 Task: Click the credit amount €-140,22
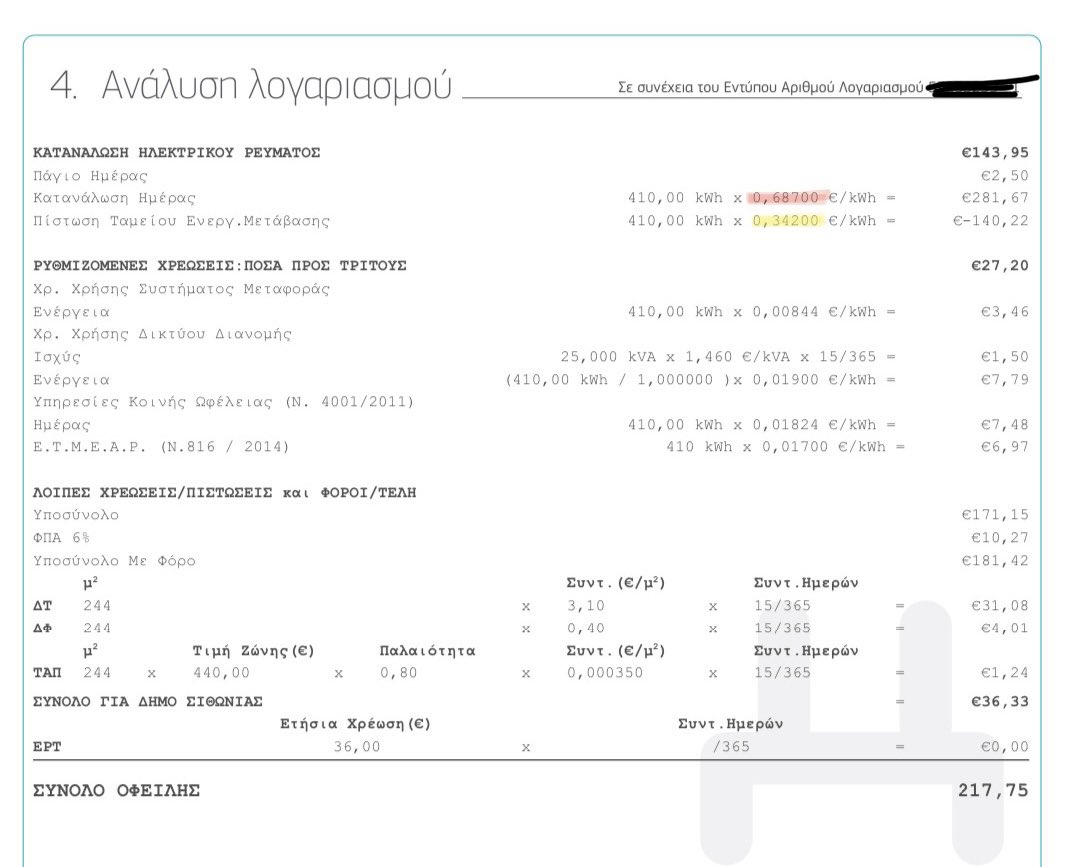point(990,221)
